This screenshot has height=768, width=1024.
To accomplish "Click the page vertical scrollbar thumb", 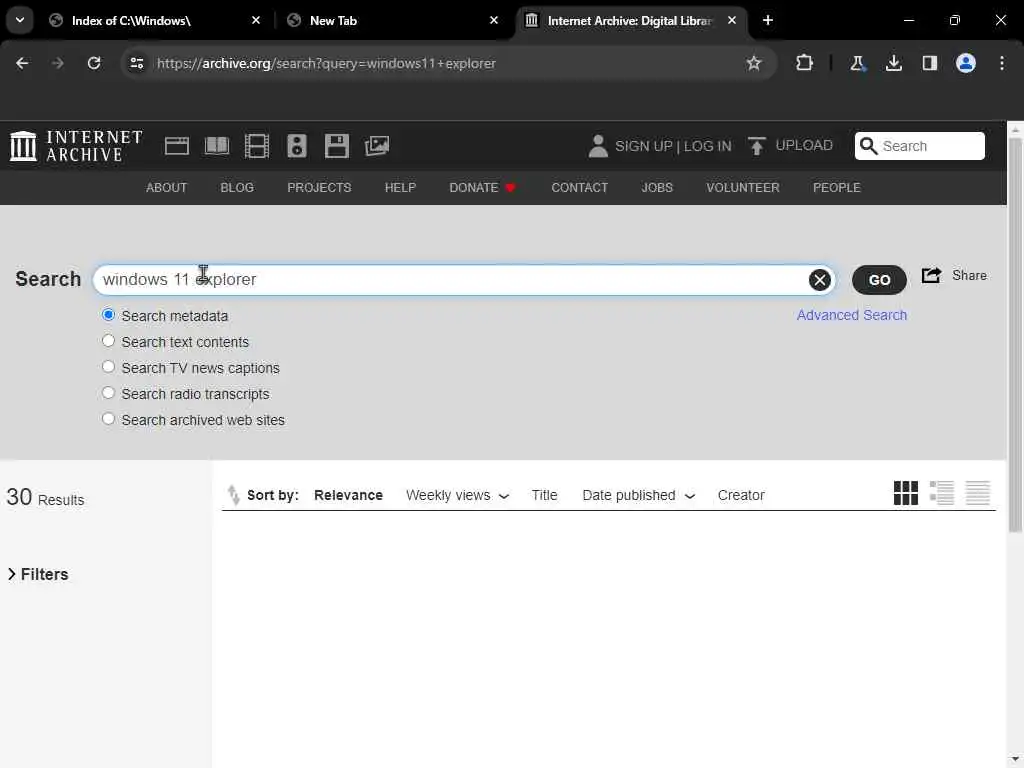I will tap(1015, 334).
